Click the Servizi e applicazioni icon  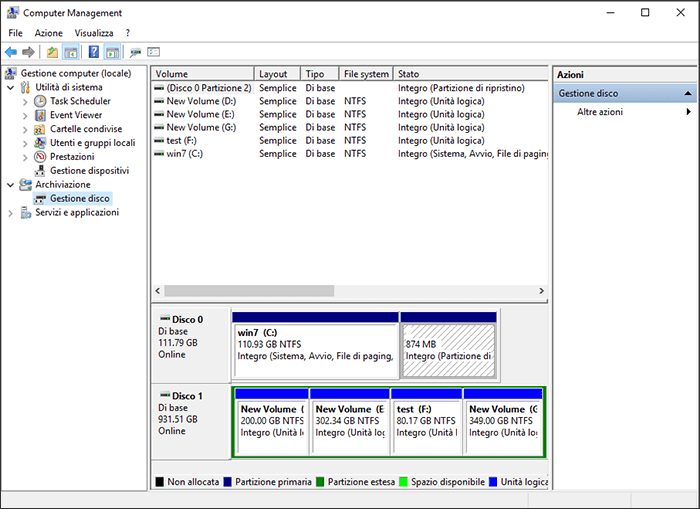pos(25,213)
